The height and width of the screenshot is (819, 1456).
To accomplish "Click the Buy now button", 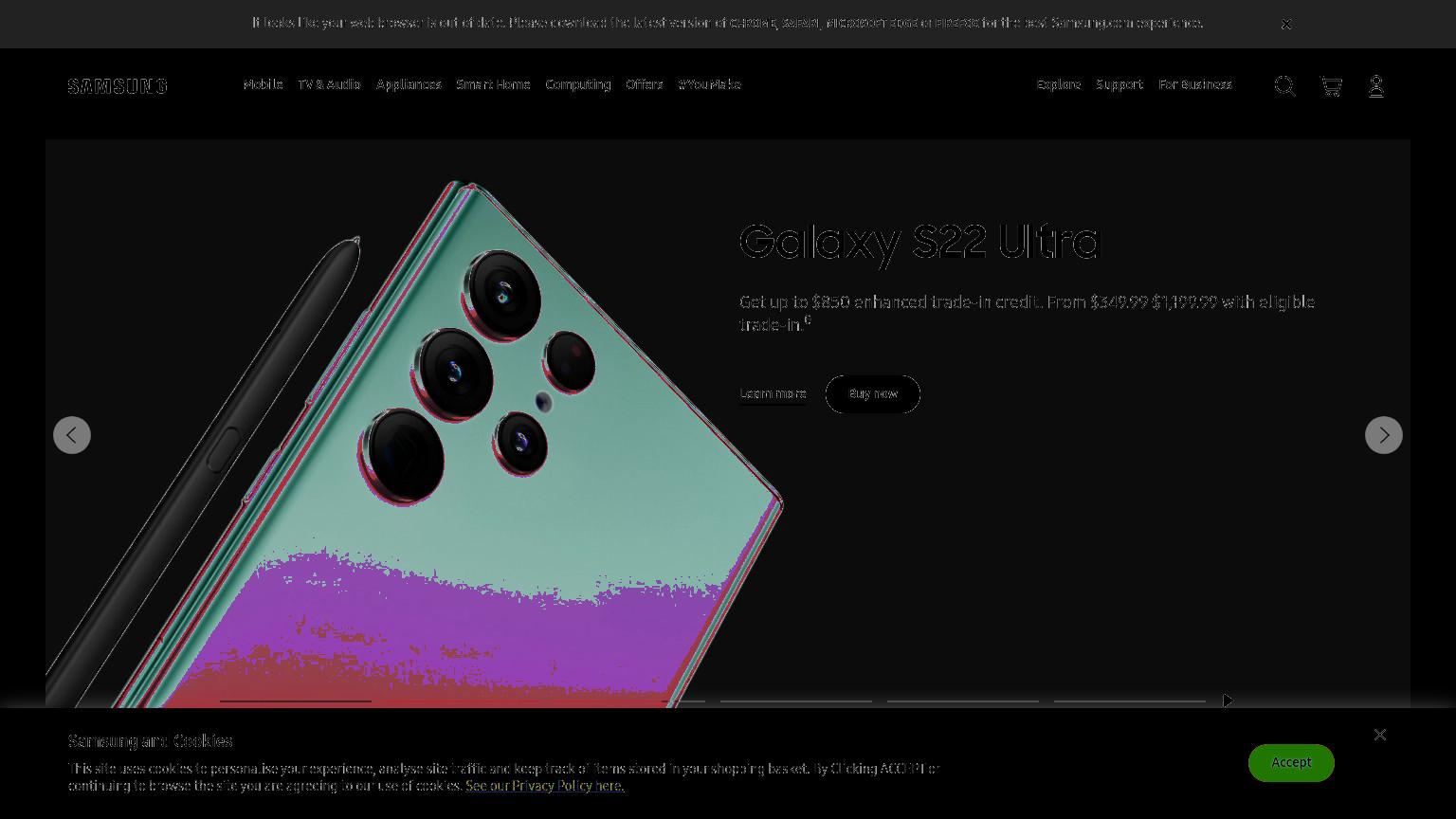I will (873, 394).
